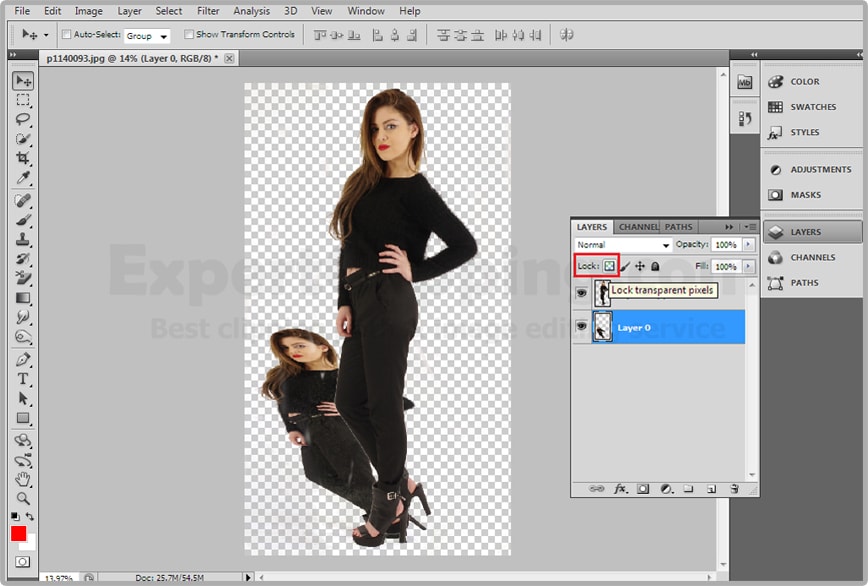
Task: Open the Group auto-select dropdown
Action: (x=147, y=35)
